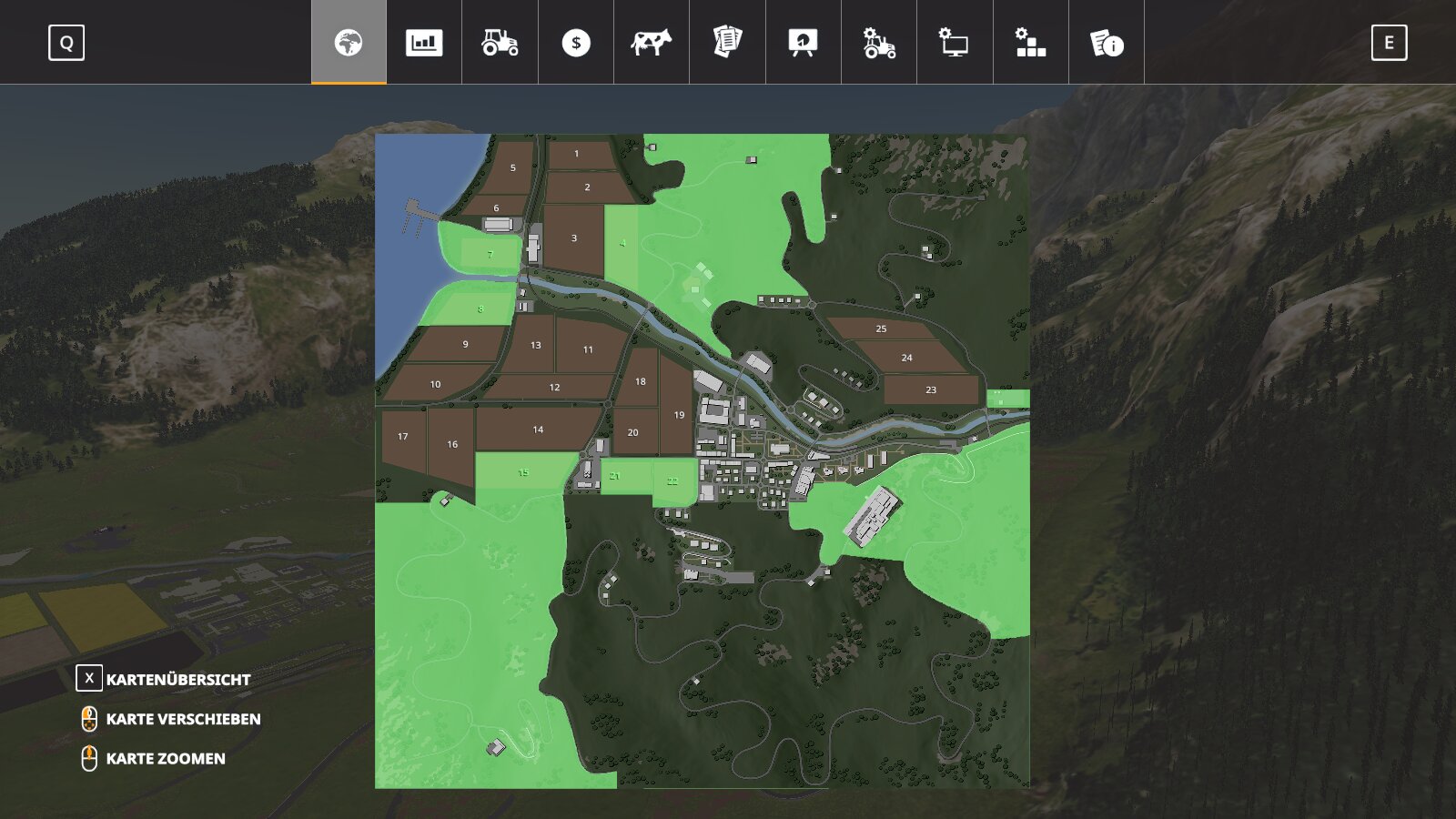Open display settings monitor-gear icon
Image resolution: width=1456 pixels, height=819 pixels.
955,43
